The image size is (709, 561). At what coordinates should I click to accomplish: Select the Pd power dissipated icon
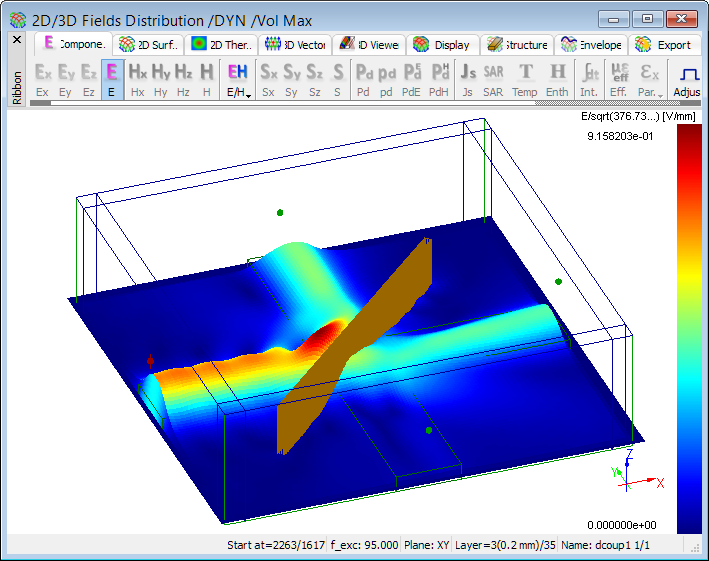(x=365, y=79)
